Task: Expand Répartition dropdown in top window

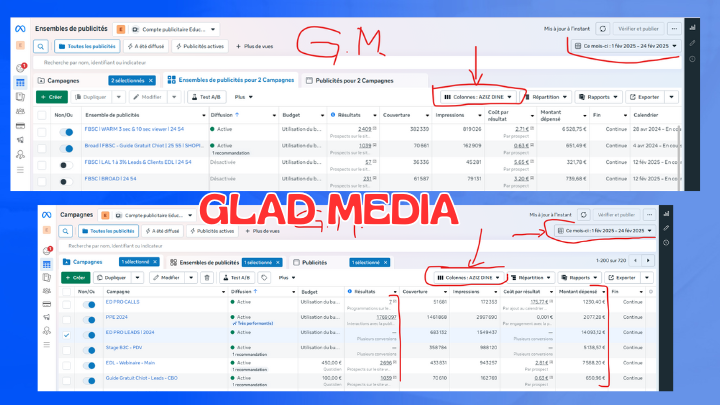Action: coord(546,97)
